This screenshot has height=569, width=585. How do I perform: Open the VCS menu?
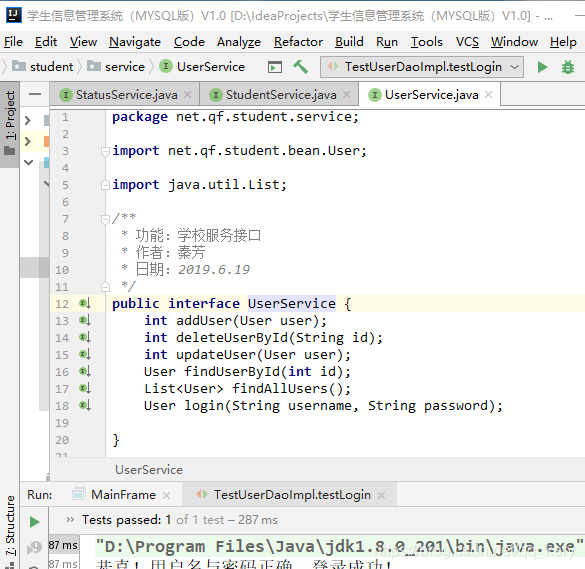pos(467,42)
